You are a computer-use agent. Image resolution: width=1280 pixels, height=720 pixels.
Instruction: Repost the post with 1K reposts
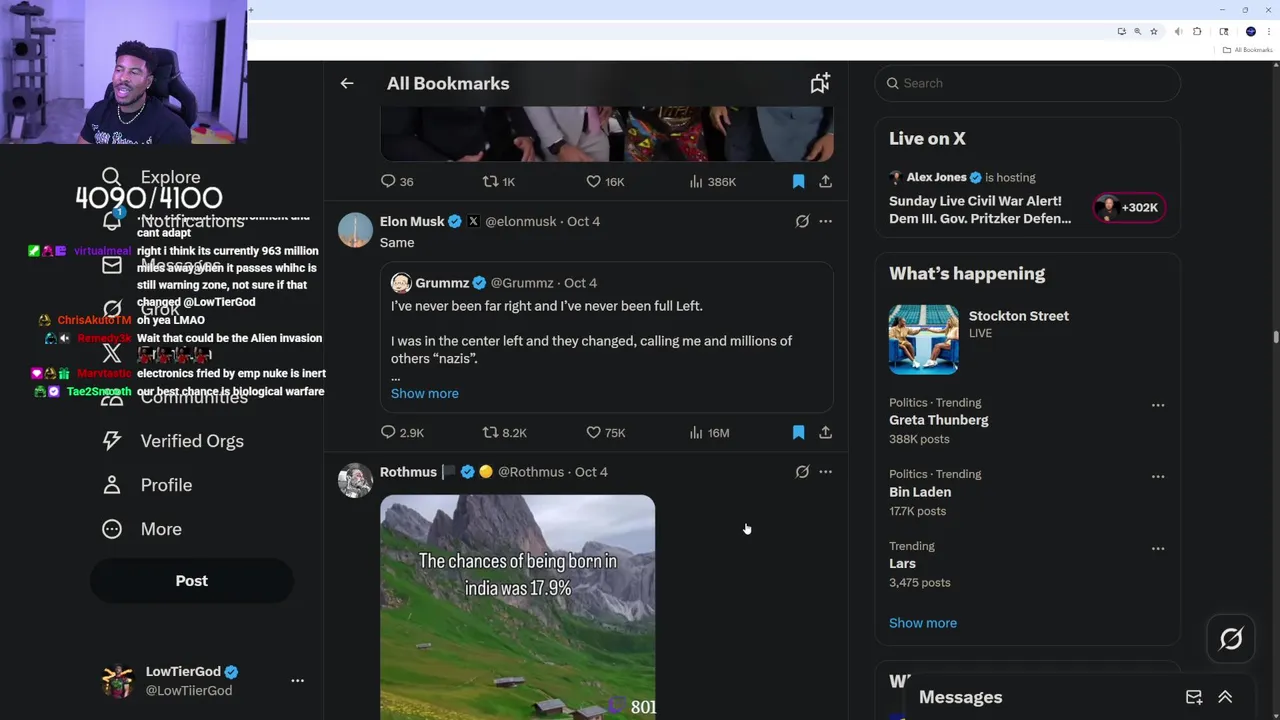click(x=498, y=182)
